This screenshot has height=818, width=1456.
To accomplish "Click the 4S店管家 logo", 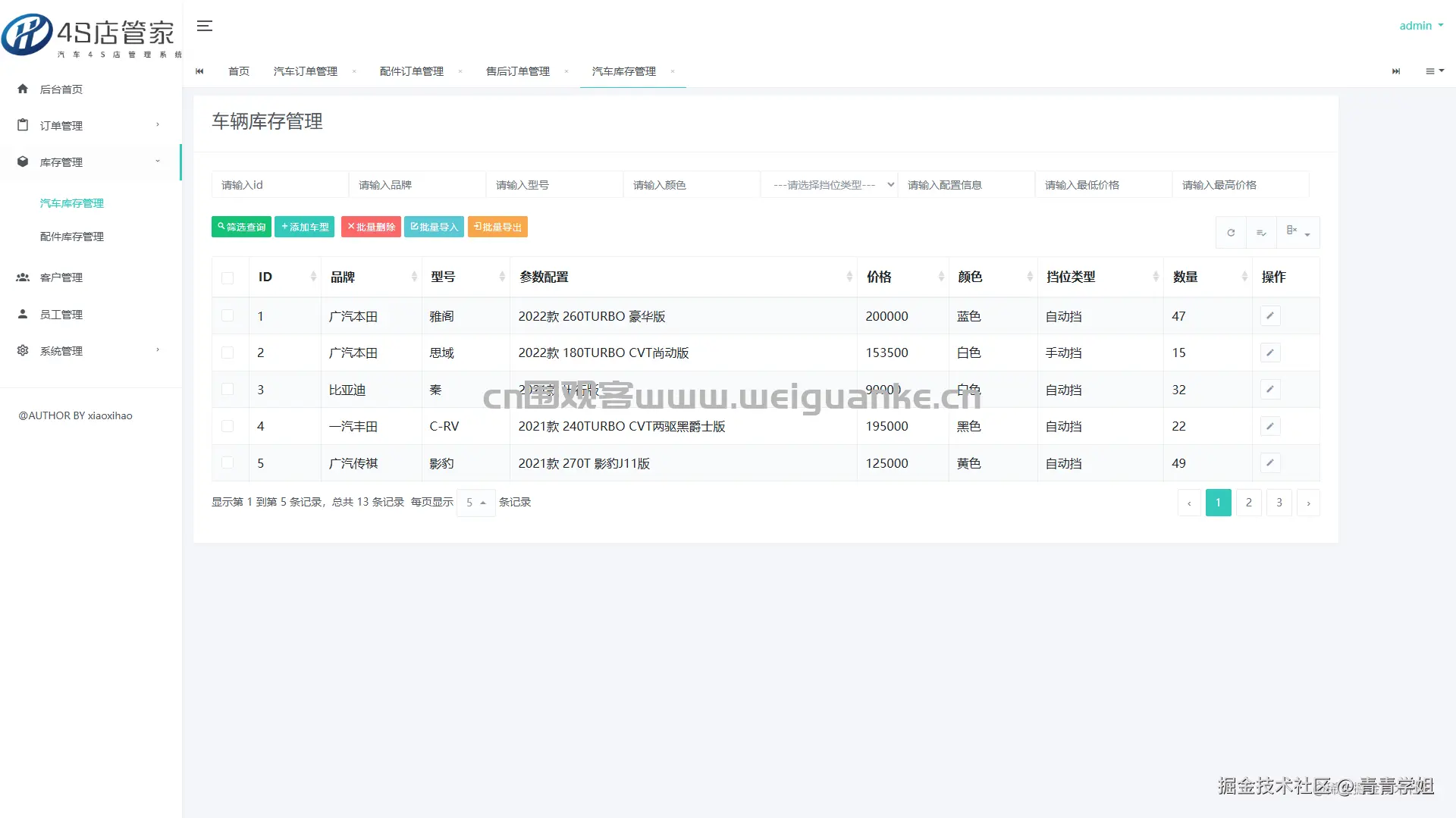I will point(91,34).
